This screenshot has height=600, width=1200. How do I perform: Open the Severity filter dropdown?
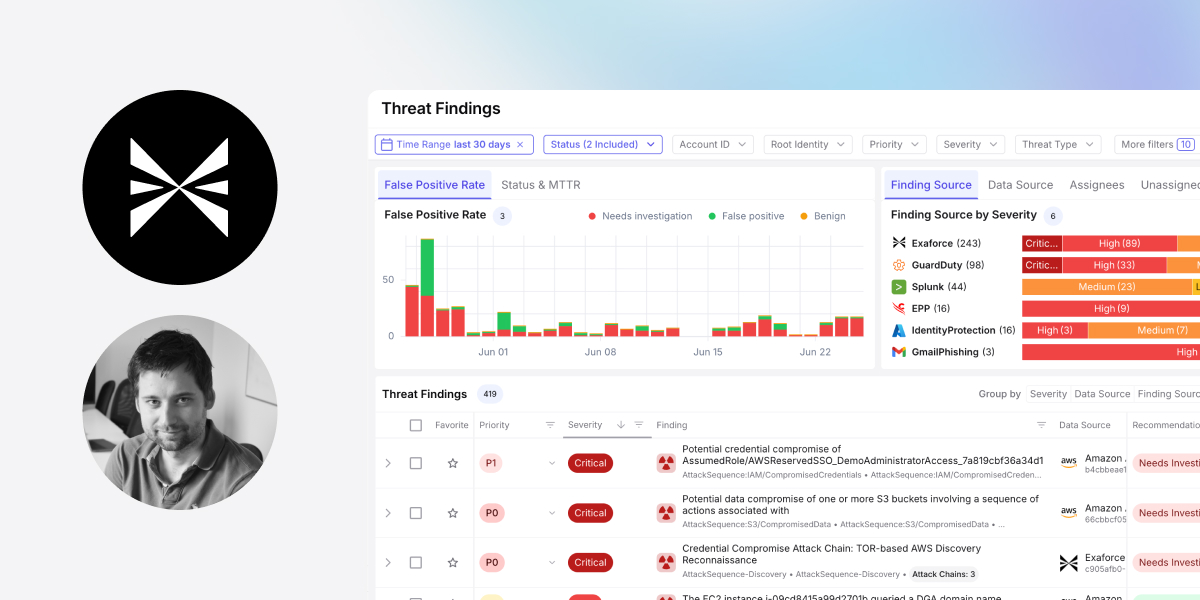[x=971, y=145]
